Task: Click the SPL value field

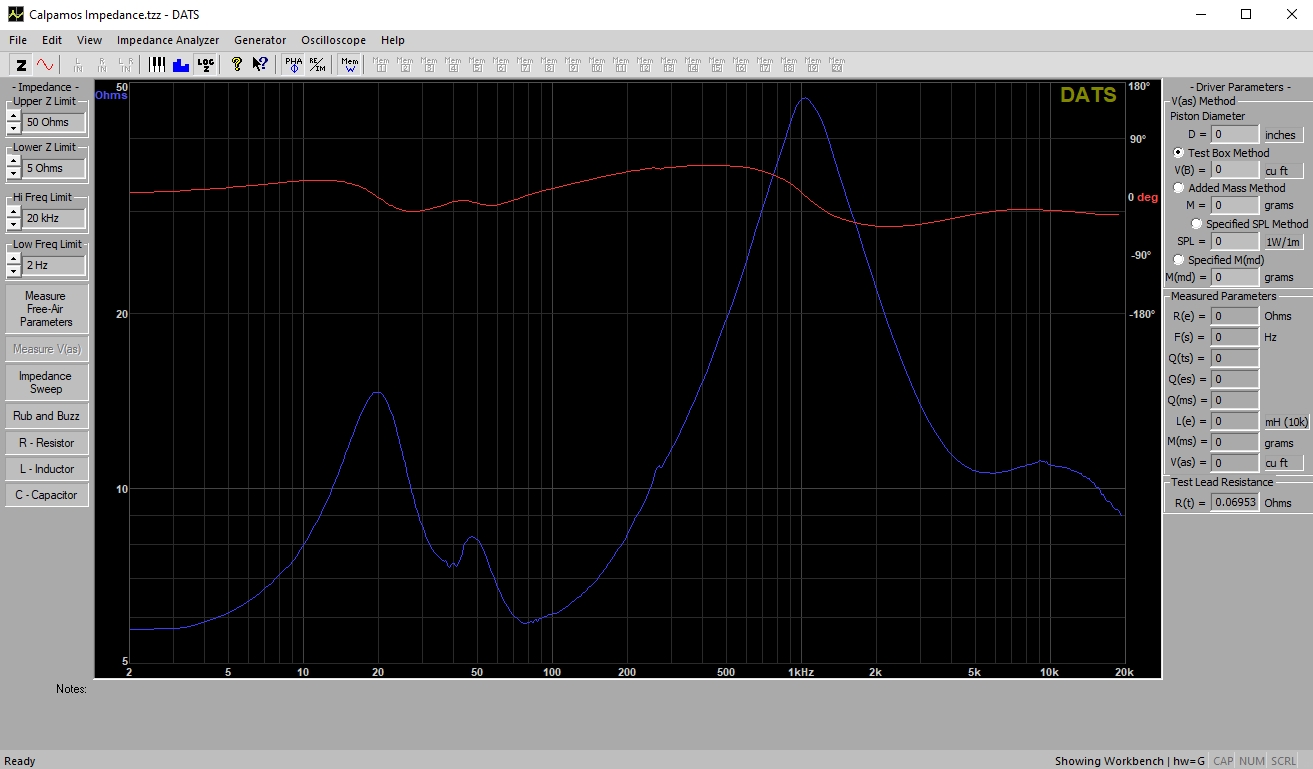Action: pos(1235,241)
